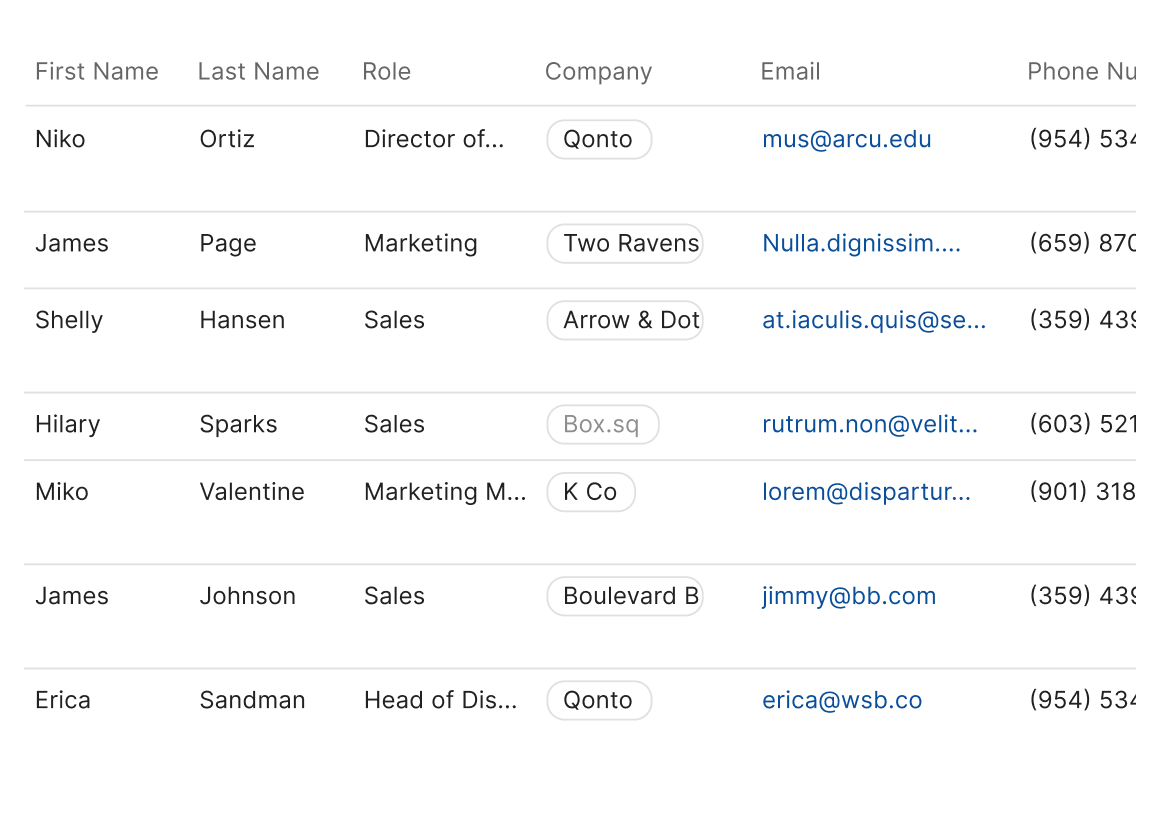Open the mus@arcu.edu email link
1156x818 pixels.
846,139
